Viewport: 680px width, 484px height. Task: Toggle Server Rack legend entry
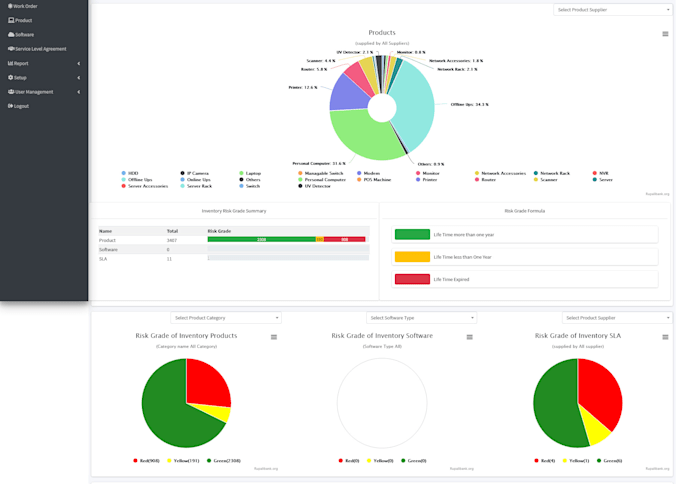pos(196,186)
